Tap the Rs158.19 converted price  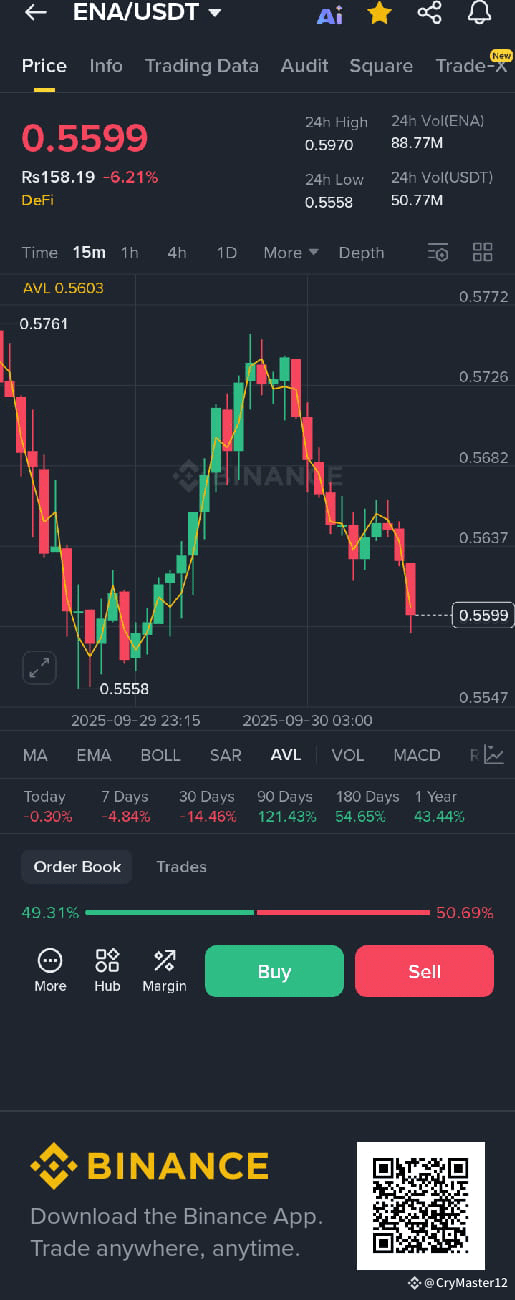pyautogui.click(x=58, y=177)
